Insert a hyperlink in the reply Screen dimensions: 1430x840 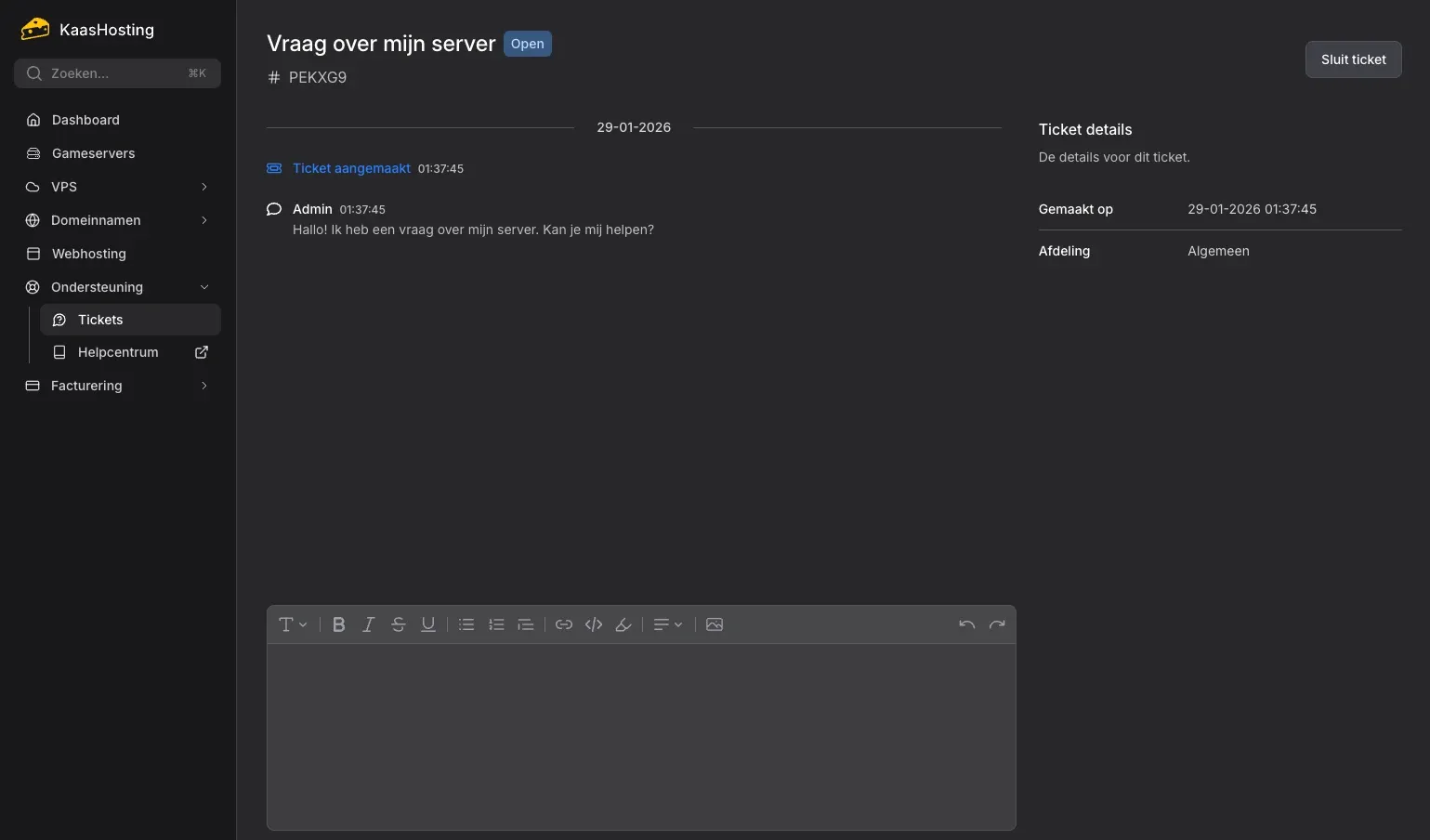point(564,624)
